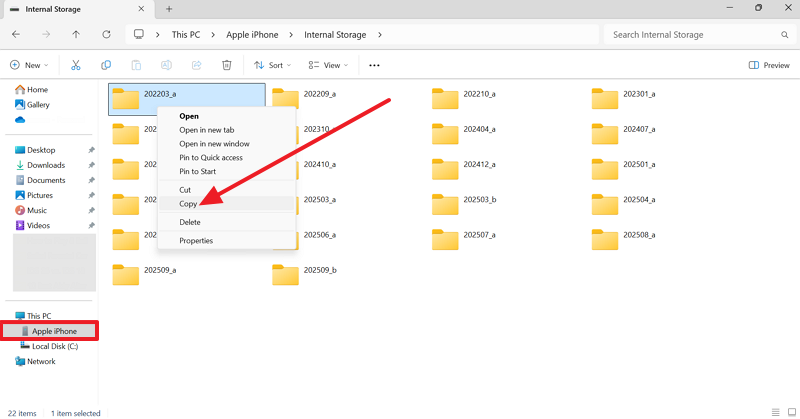800x419 pixels.
Task: Click the Share icon in toolbar
Action: (196, 65)
